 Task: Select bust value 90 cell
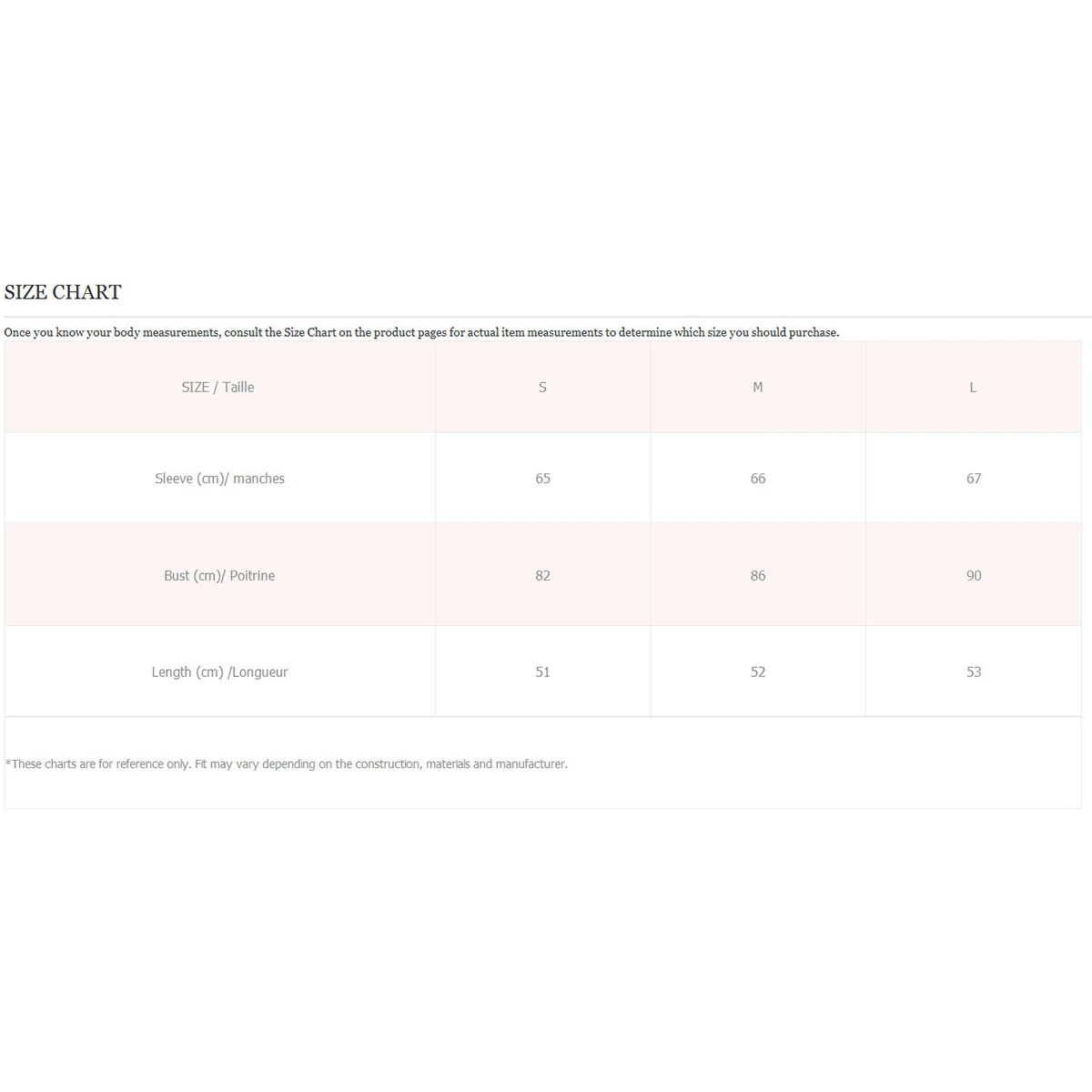[973, 575]
